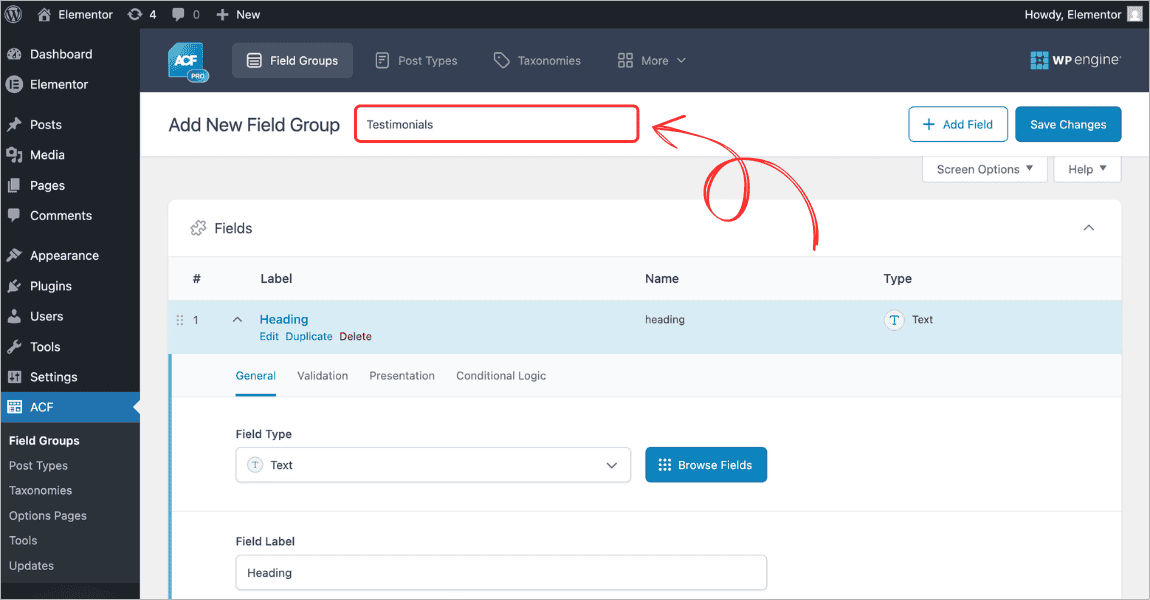Expand Screen Options panel

(x=984, y=169)
